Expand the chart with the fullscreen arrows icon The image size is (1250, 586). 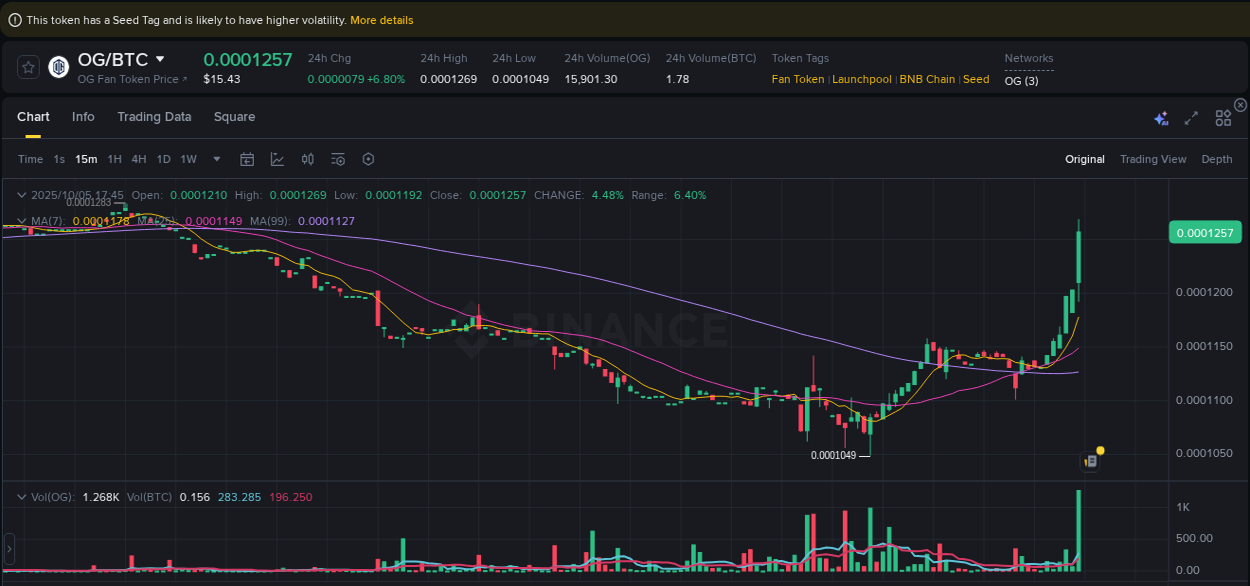tap(1191, 117)
